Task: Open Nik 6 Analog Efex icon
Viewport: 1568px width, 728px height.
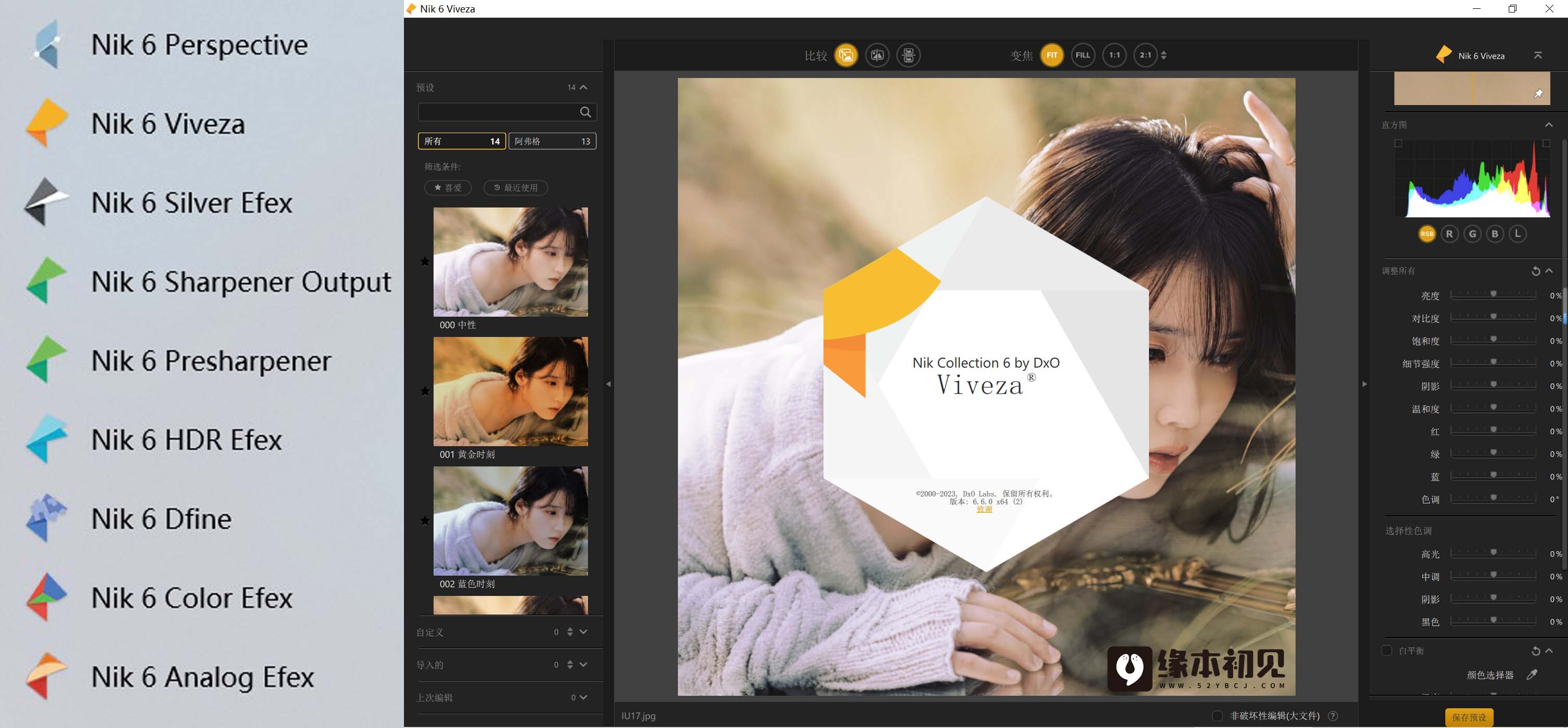Action: (47, 677)
